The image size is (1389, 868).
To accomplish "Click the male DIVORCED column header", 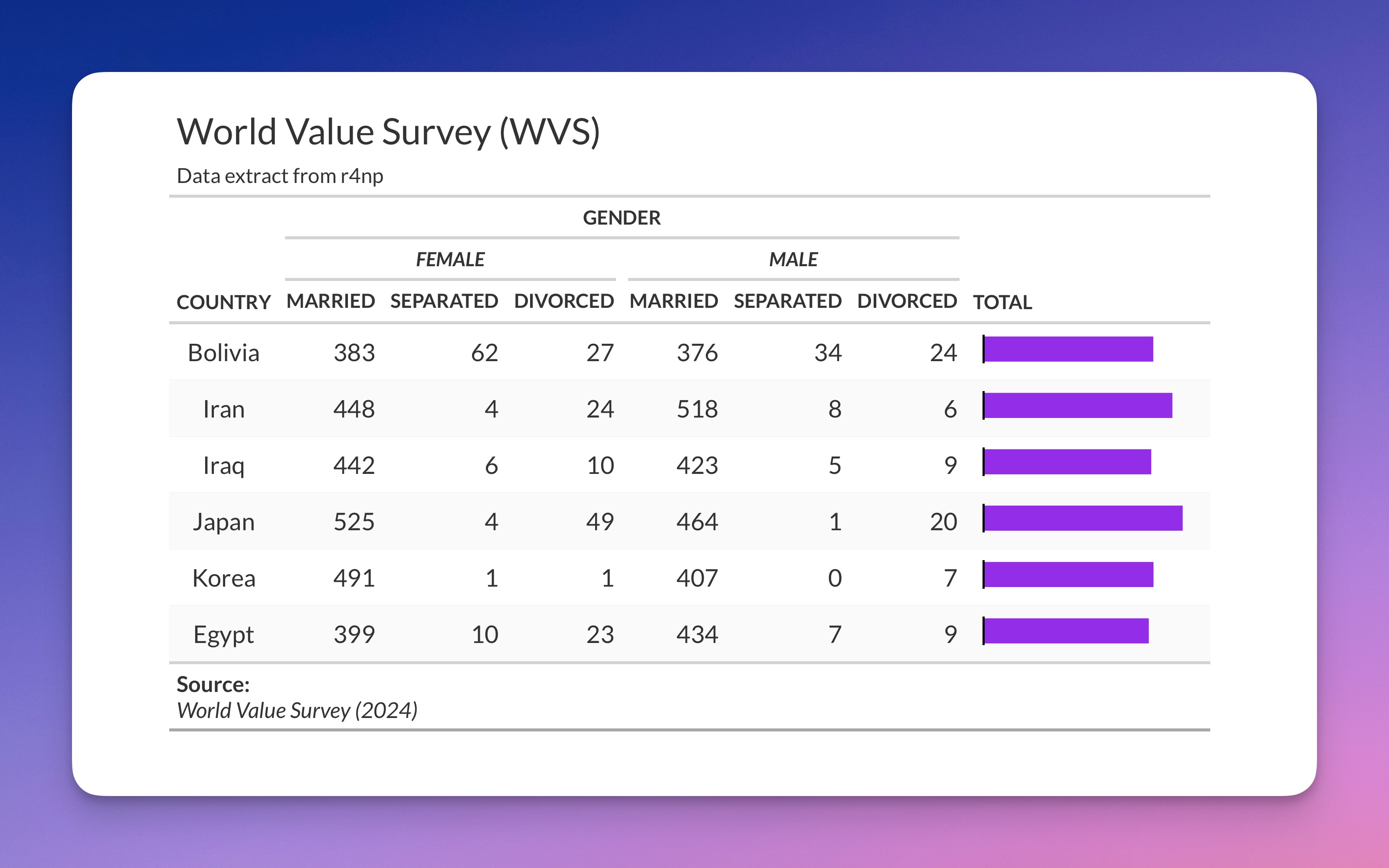I will (x=907, y=301).
